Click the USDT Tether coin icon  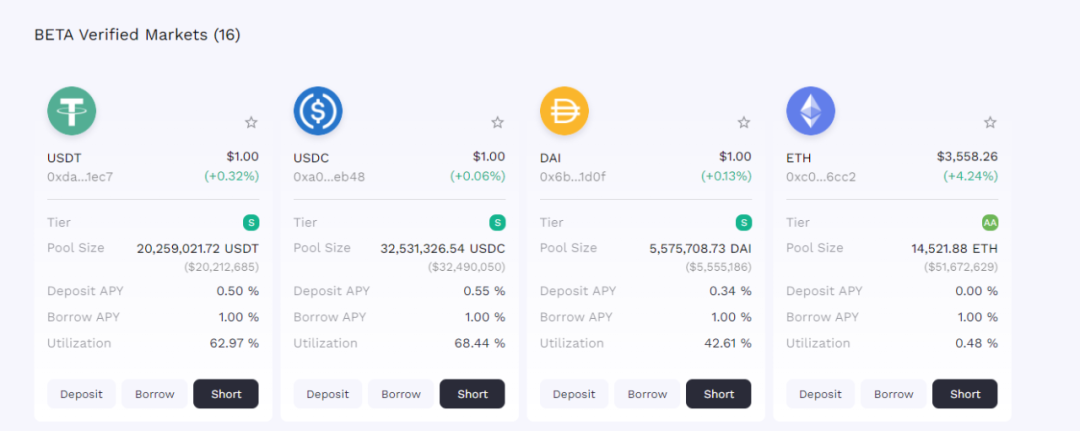point(72,110)
